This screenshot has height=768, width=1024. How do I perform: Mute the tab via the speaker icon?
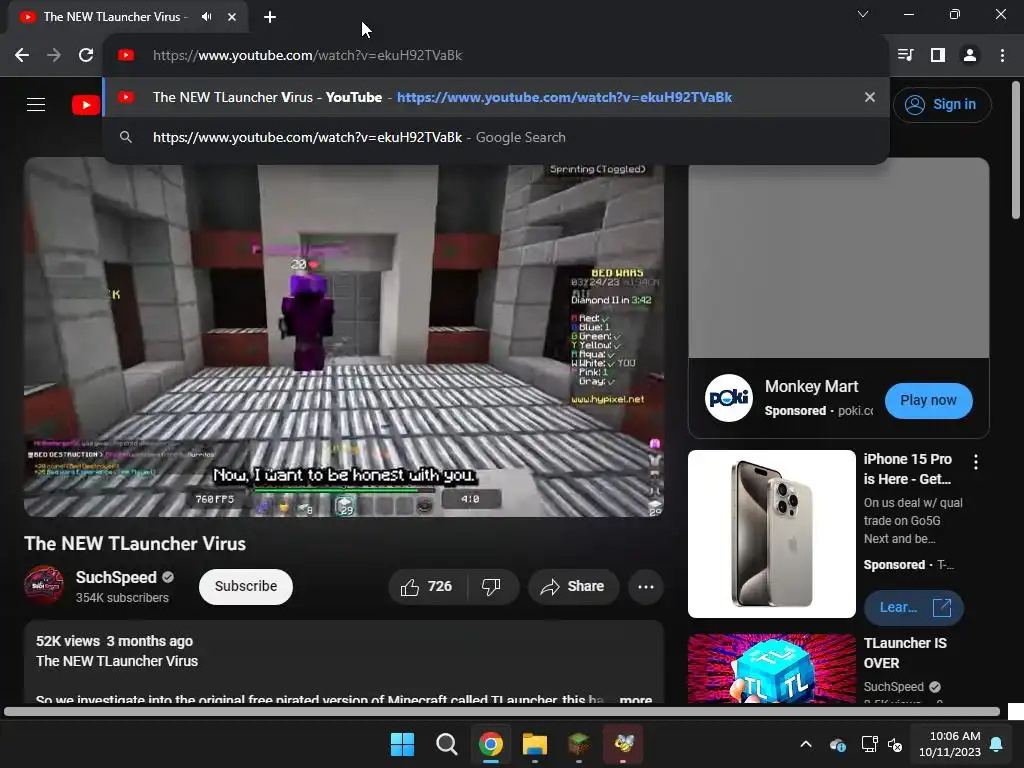(206, 17)
